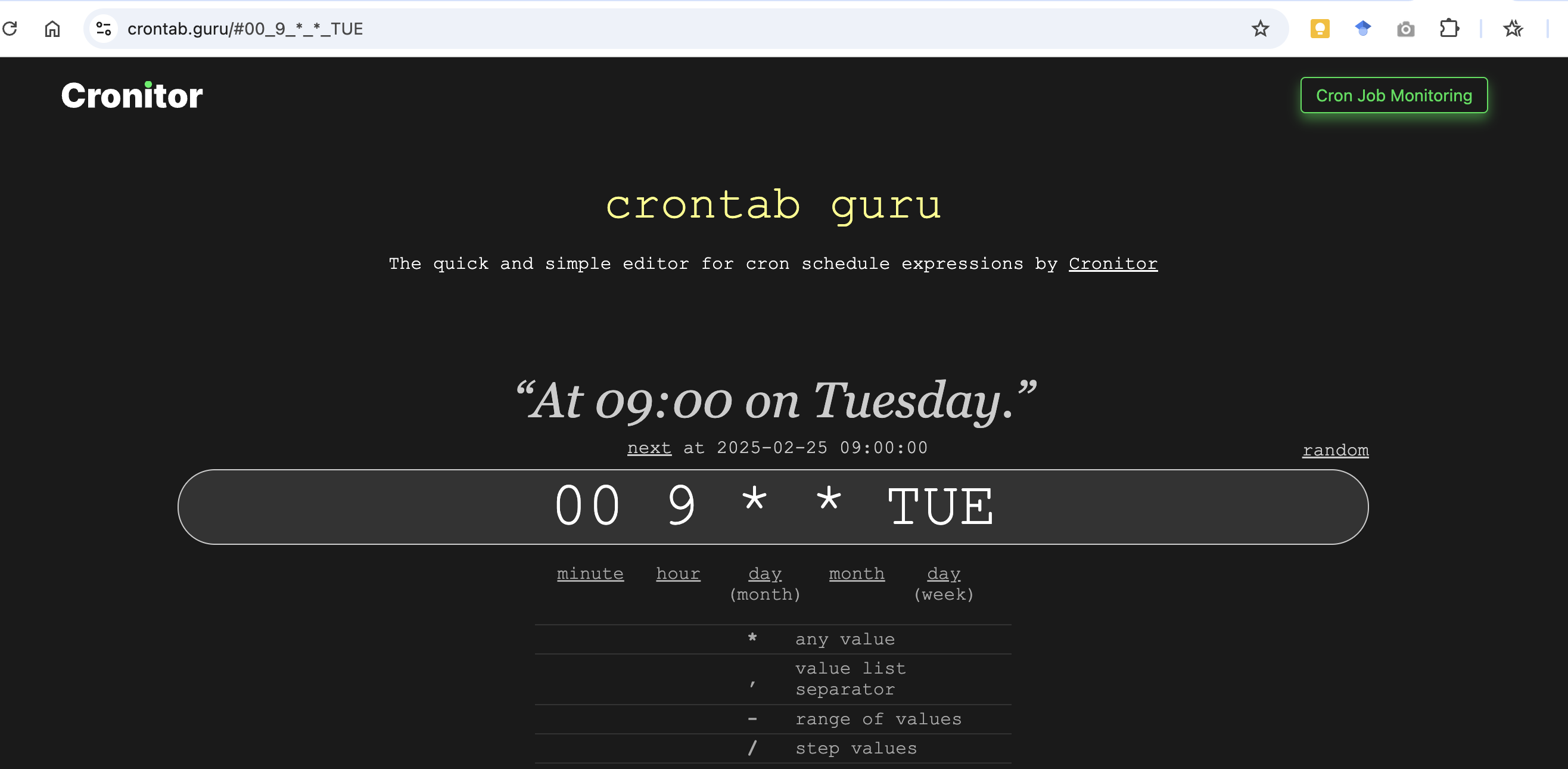Click the 'minute' label under cron field
Viewport: 1568px width, 769px height.
pyautogui.click(x=590, y=573)
